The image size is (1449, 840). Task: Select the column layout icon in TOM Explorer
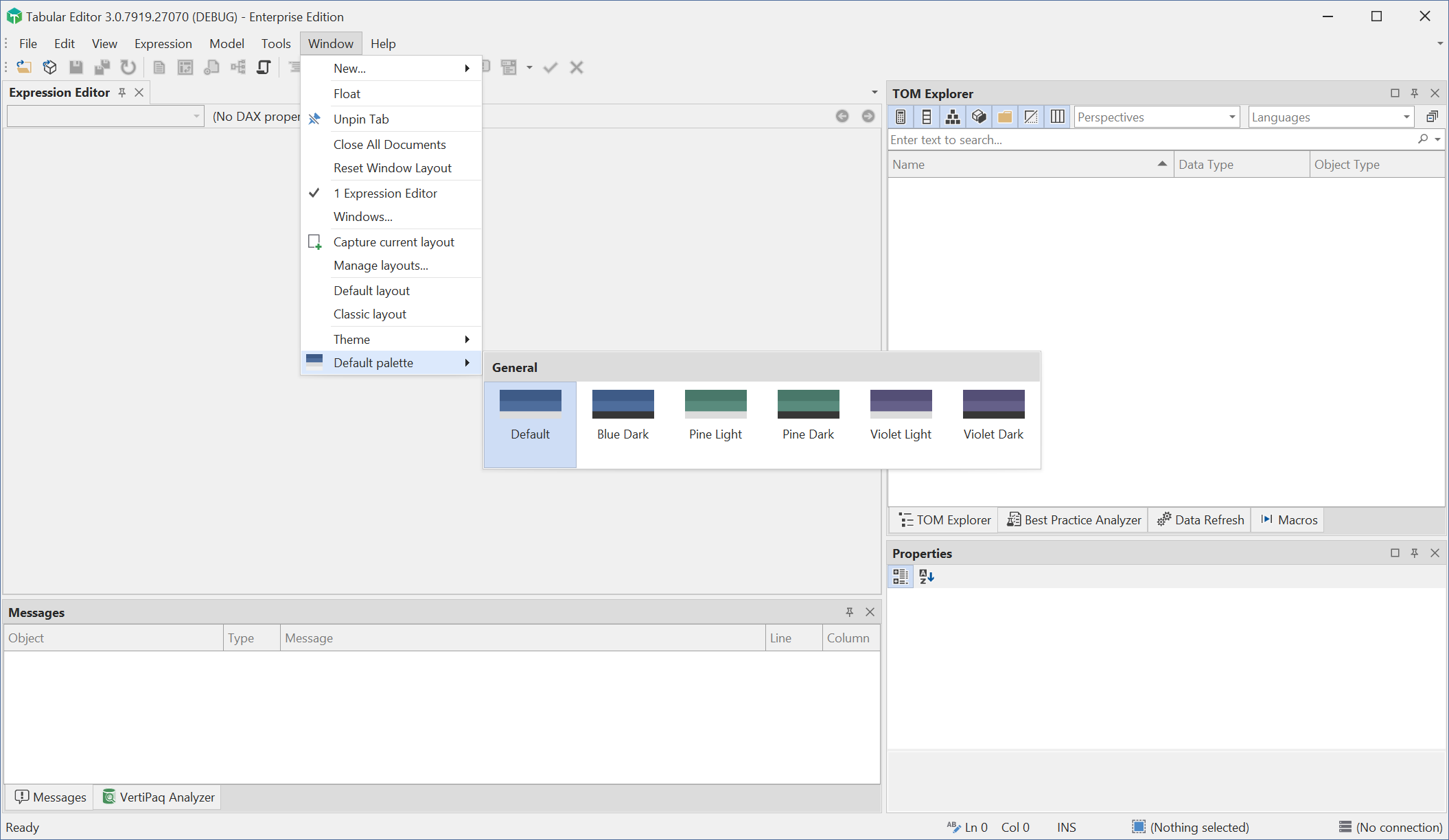coord(1057,117)
